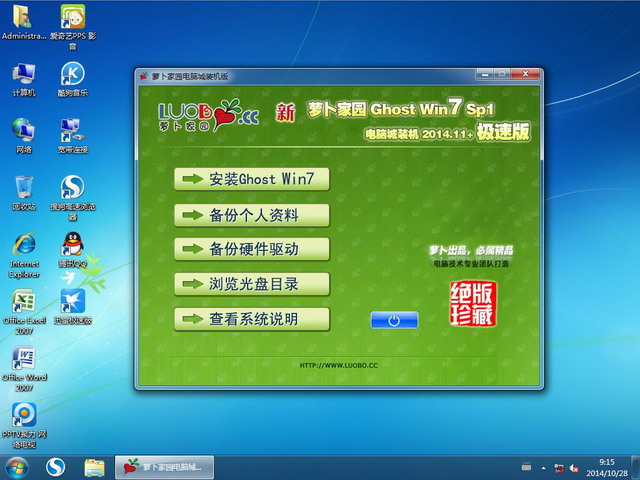Click the 备份硬件驱动 backup drivers button
The image size is (640, 480).
click(x=252, y=249)
